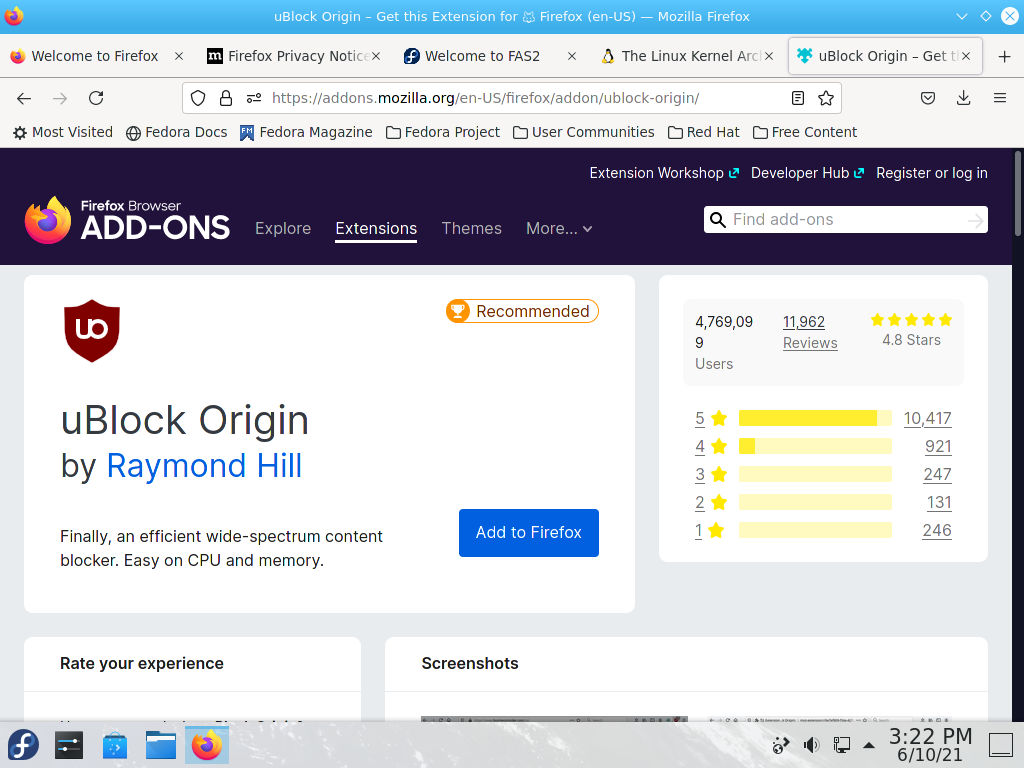The width and height of the screenshot is (1024, 768).
Task: Open the User Communities bookmark folder
Action: 584,133
